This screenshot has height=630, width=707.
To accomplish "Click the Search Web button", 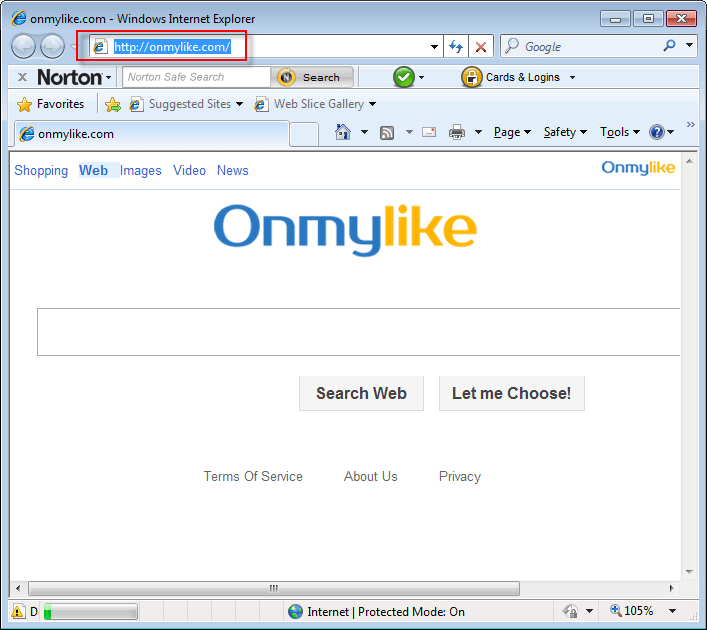I will pos(361,393).
